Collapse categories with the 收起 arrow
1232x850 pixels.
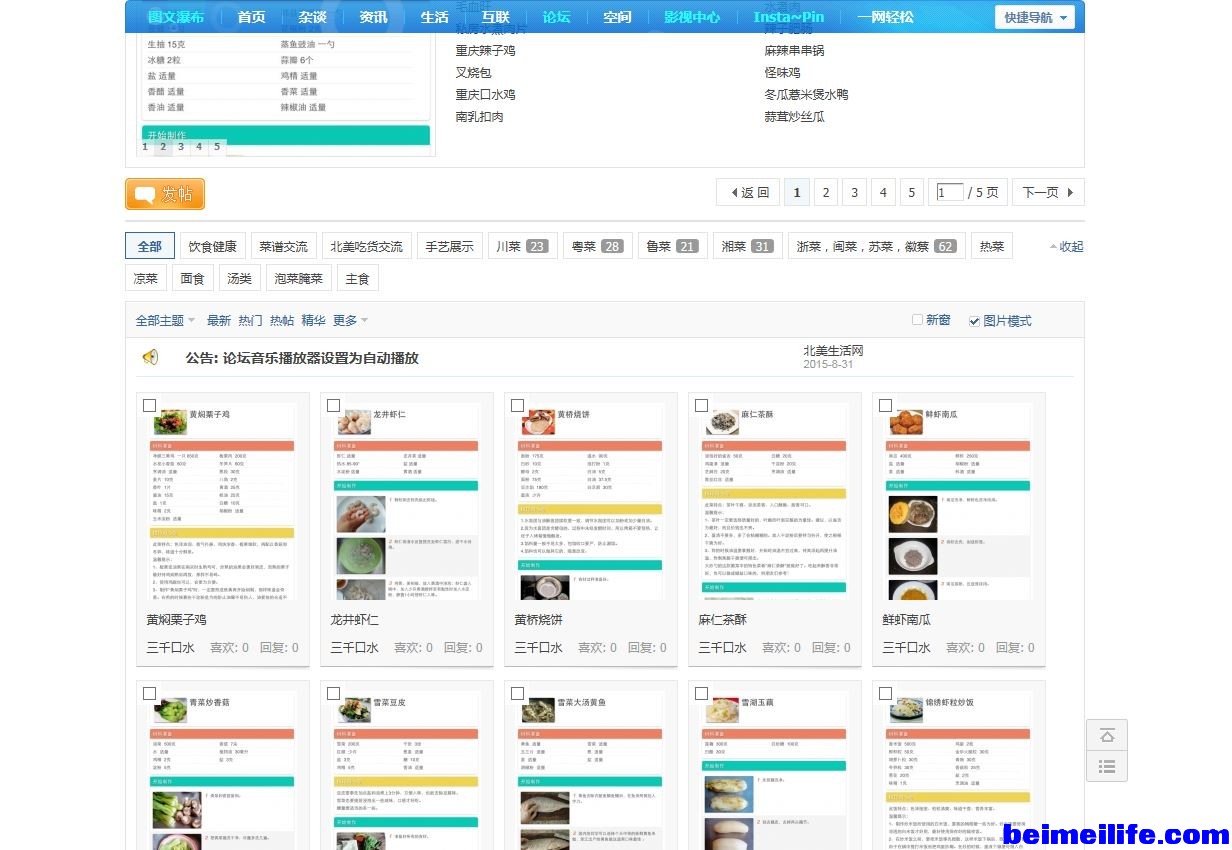pyautogui.click(x=1066, y=247)
